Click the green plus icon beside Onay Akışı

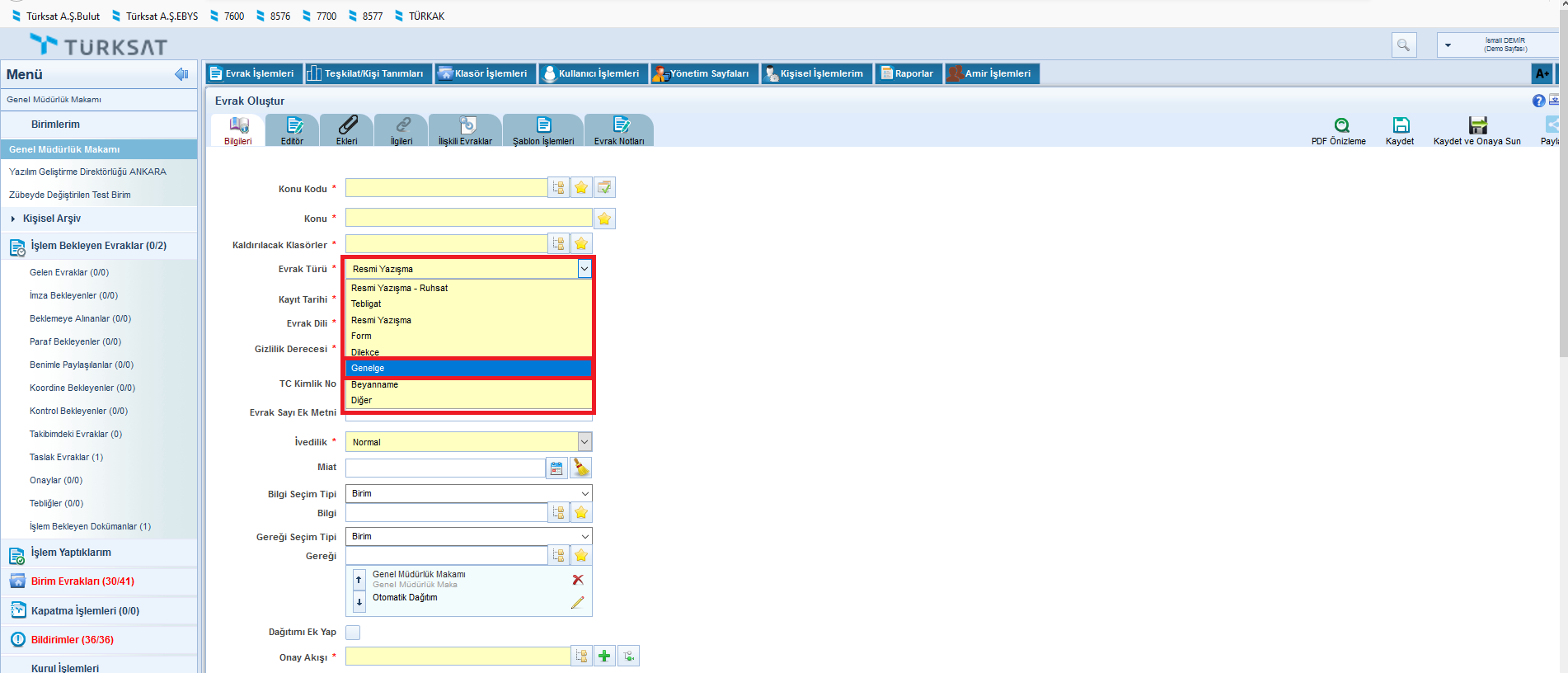tap(604, 656)
